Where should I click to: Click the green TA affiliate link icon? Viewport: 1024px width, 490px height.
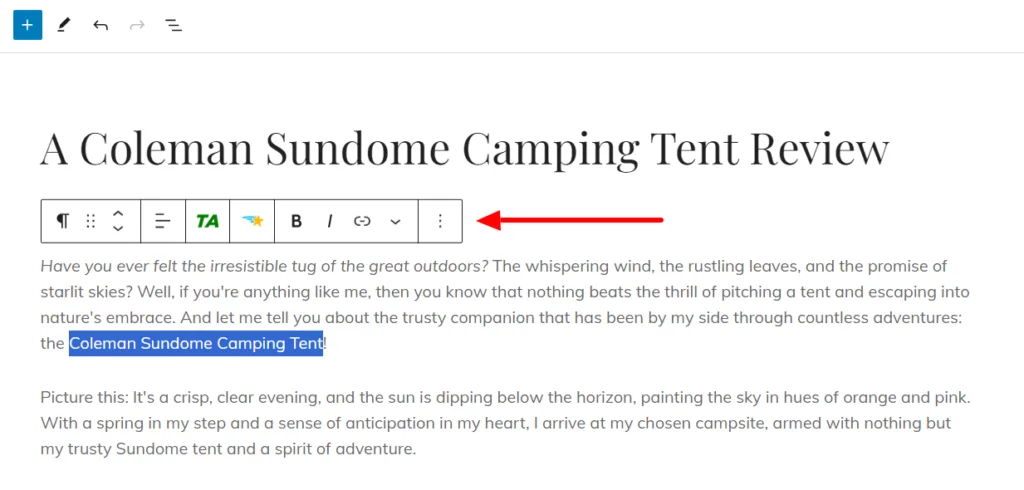click(x=207, y=221)
